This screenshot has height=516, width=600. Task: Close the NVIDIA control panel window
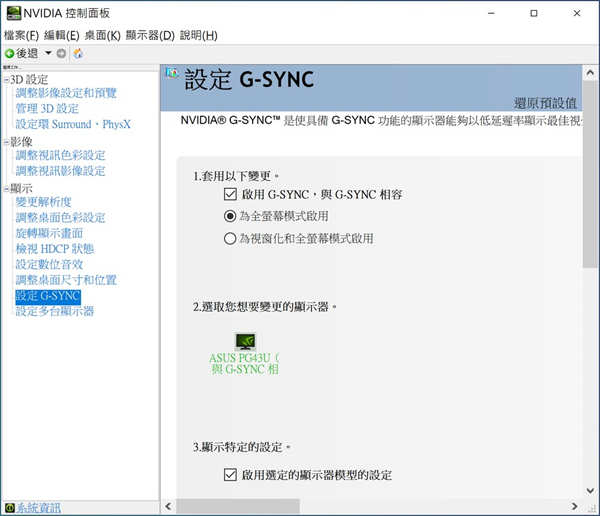pyautogui.click(x=577, y=13)
